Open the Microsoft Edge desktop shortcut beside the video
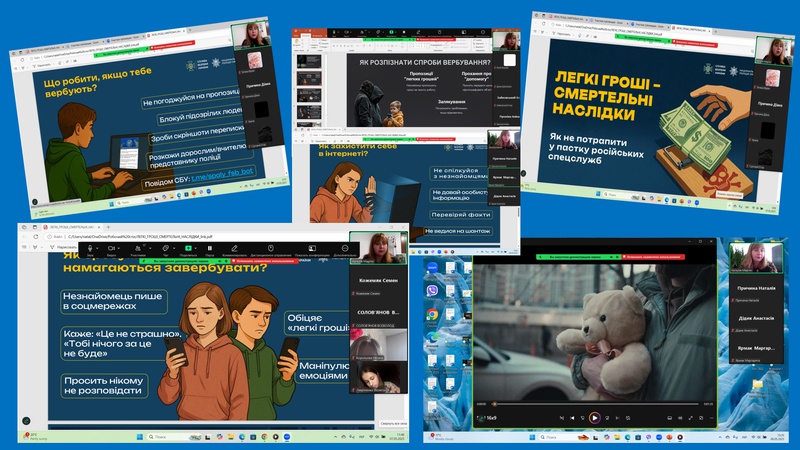 (x=432, y=338)
